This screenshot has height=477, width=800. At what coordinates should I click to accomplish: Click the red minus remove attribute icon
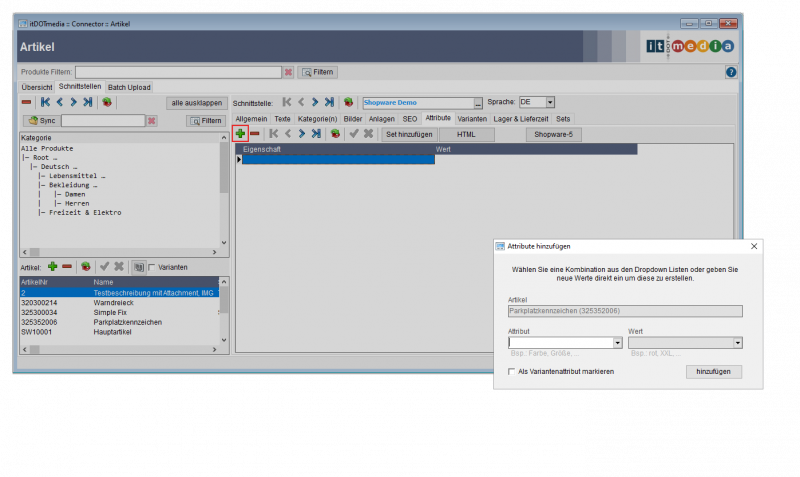coord(255,133)
